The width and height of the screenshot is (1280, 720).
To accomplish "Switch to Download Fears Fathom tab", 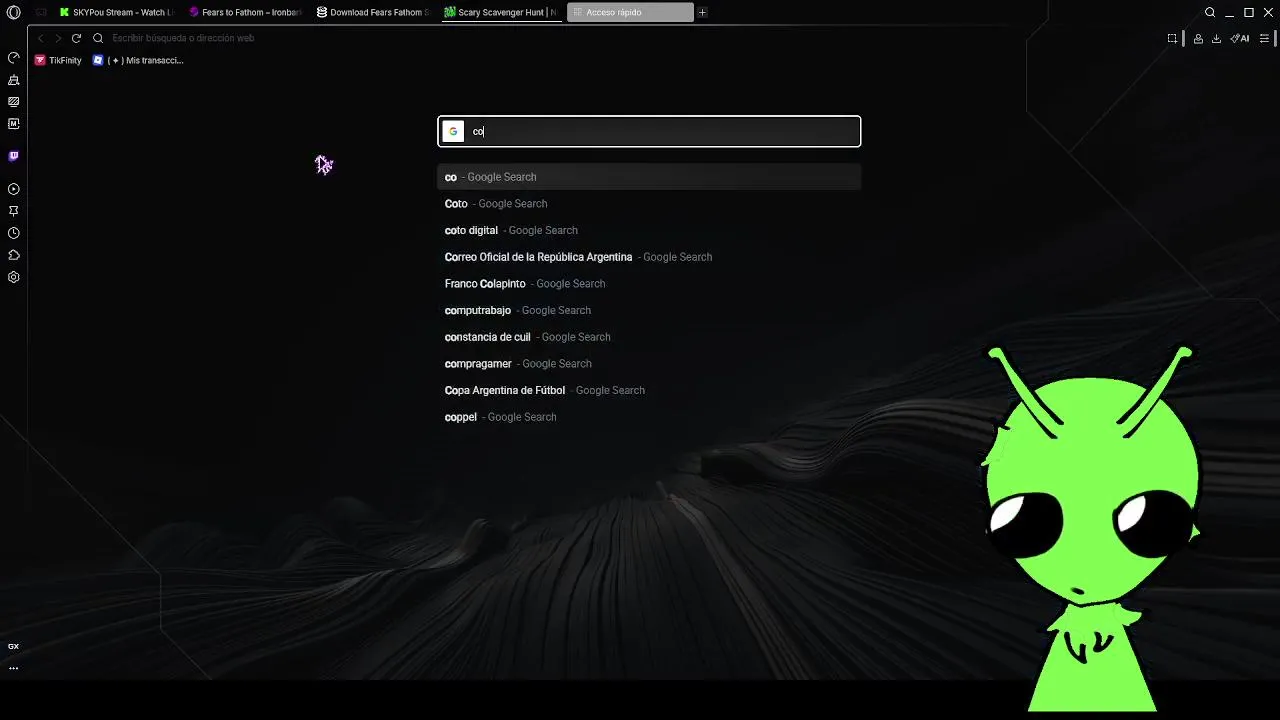I will pos(373,12).
